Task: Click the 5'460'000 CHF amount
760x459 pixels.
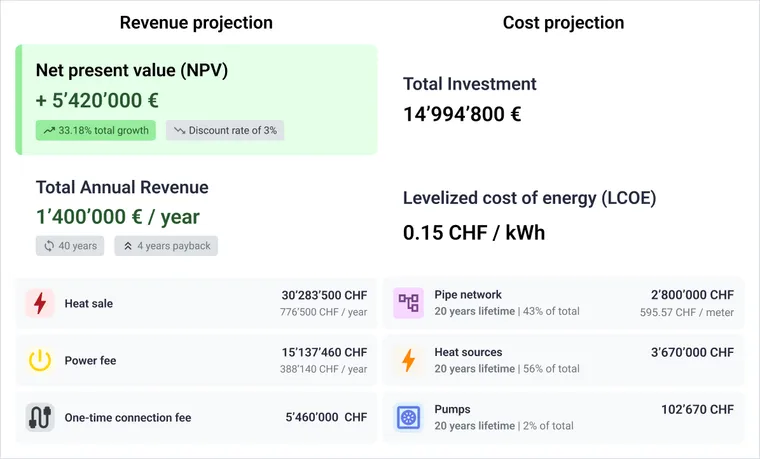Action: (326, 417)
